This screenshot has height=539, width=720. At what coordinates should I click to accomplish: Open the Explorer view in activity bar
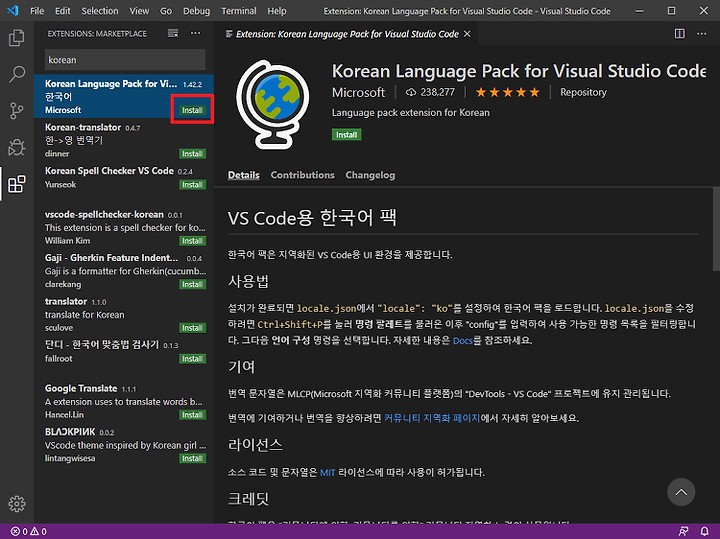[17, 38]
